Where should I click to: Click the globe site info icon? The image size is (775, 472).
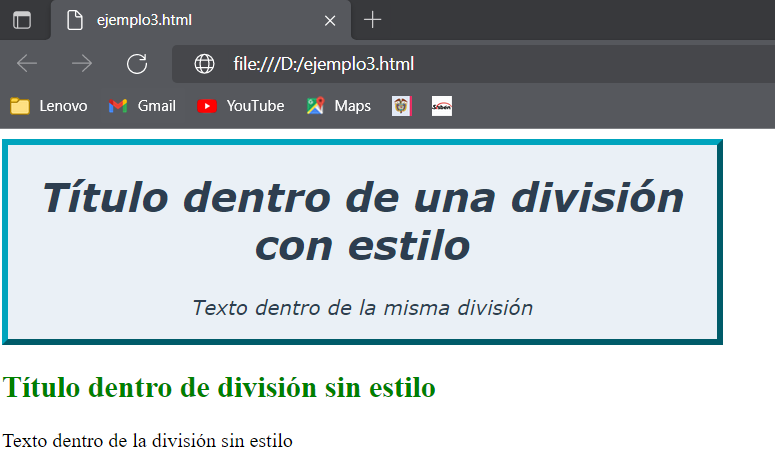pos(204,64)
